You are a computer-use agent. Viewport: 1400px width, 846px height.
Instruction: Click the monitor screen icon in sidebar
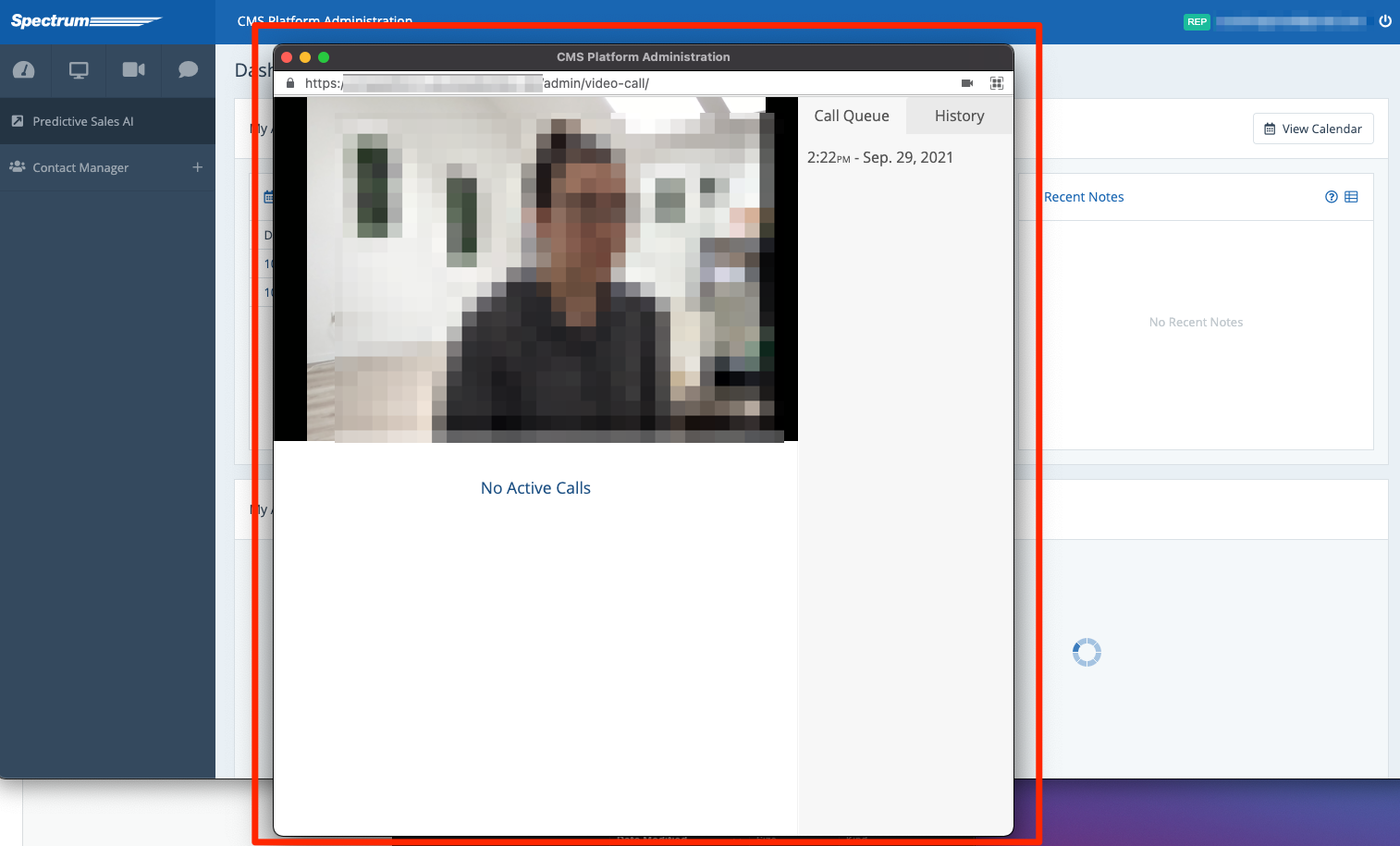[79, 70]
